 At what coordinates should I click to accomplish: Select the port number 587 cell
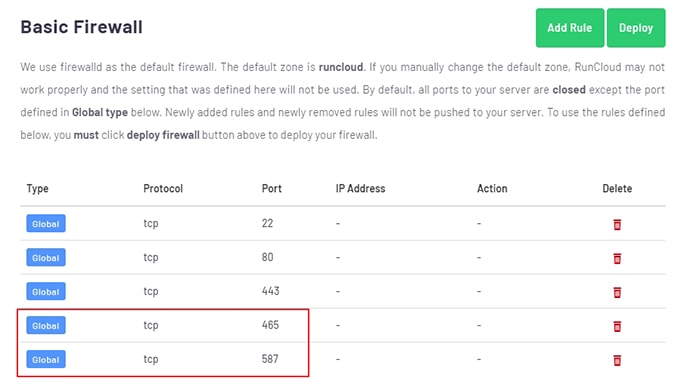pyautogui.click(x=270, y=359)
